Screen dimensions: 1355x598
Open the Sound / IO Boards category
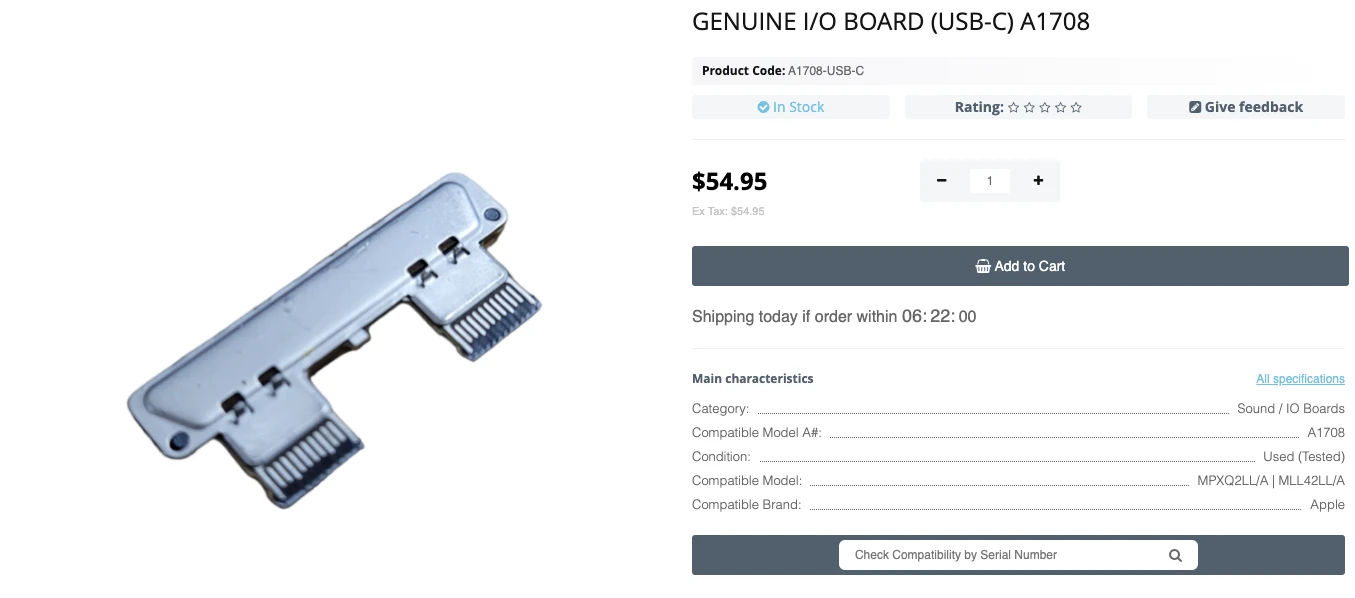[x=1290, y=408]
